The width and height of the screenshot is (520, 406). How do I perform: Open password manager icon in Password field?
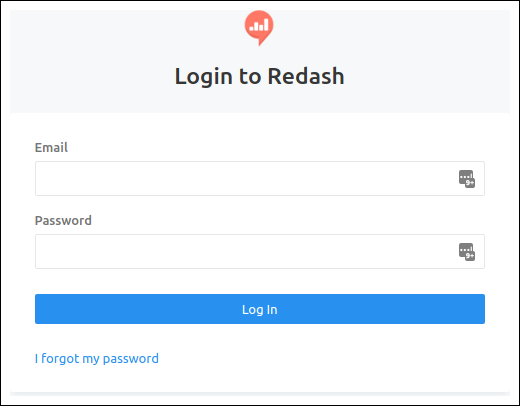point(467,252)
